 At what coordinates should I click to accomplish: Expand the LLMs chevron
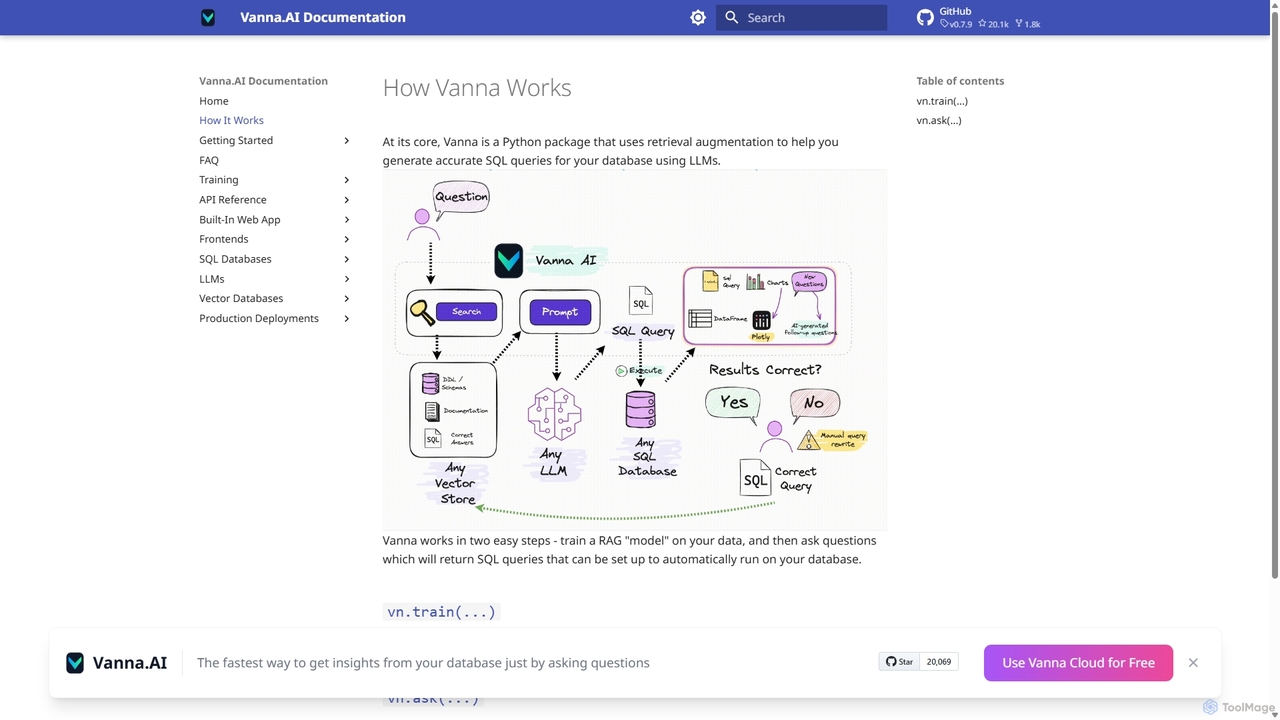[347, 279]
